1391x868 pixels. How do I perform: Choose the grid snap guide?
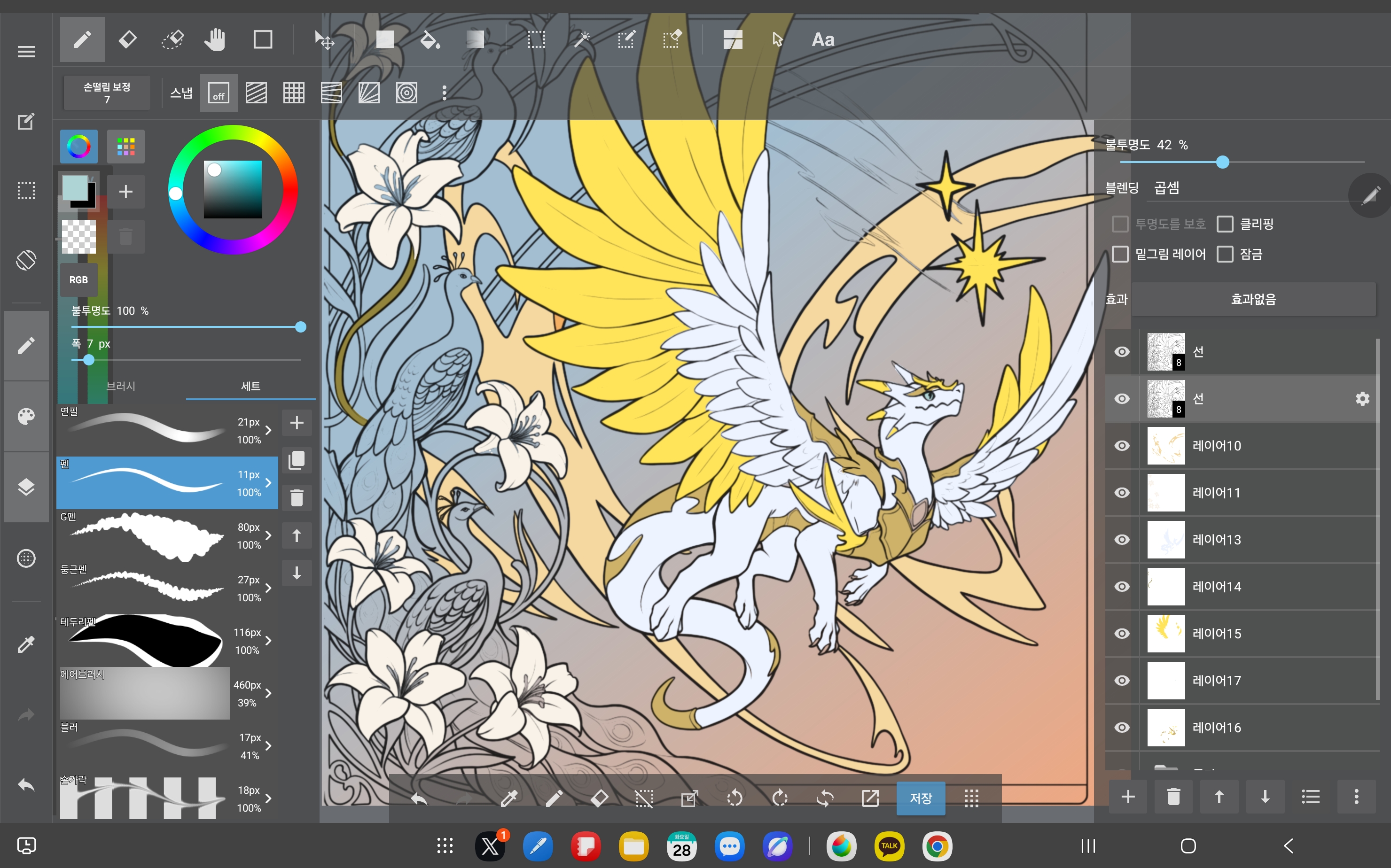294,93
